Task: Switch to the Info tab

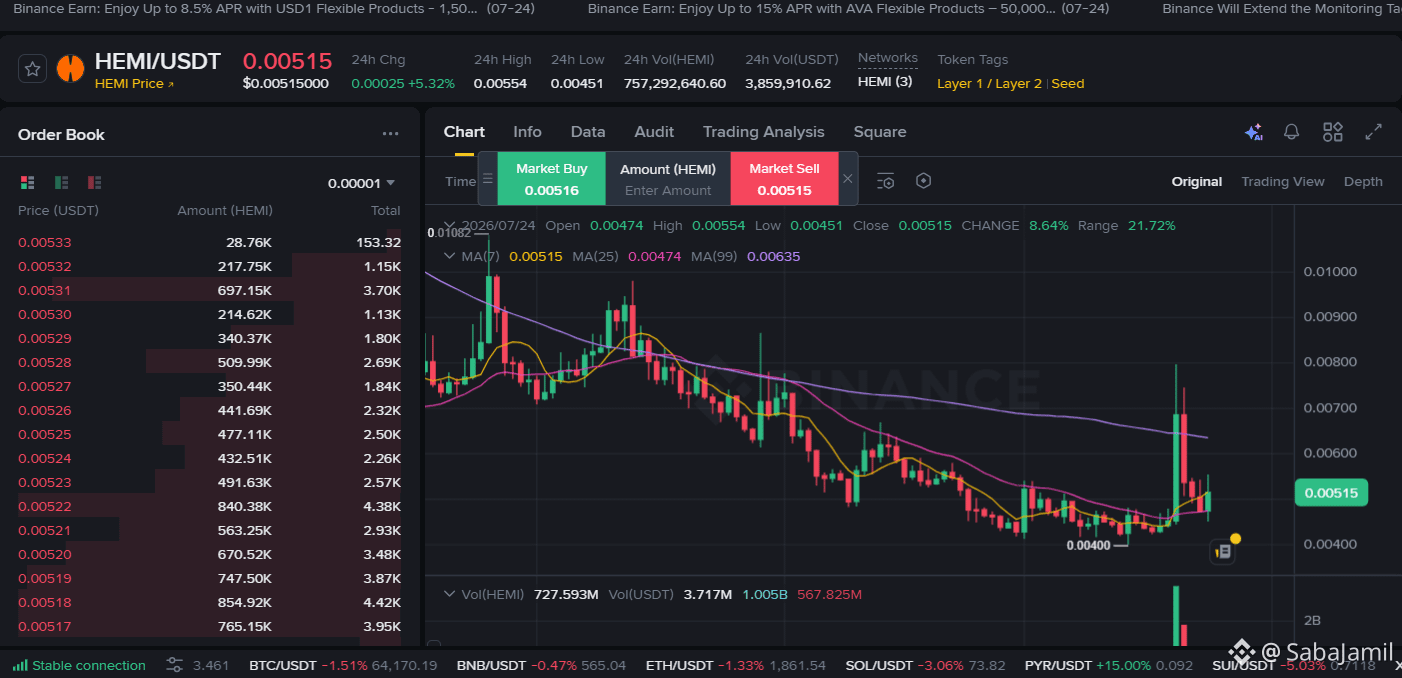Action: coord(527,132)
